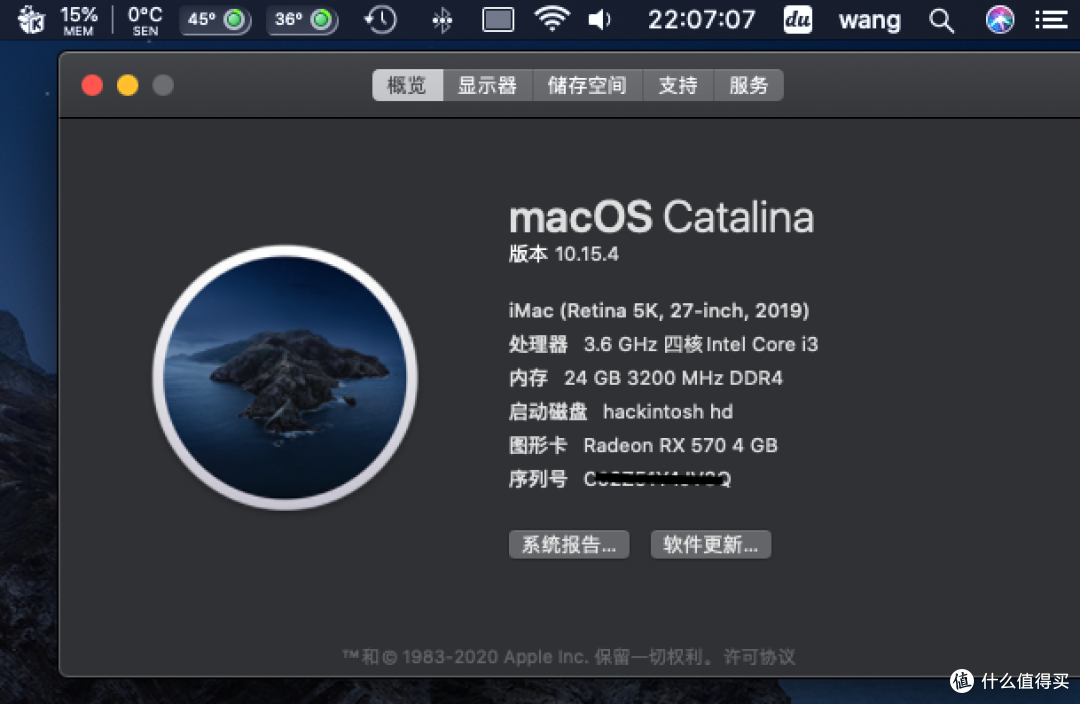Switch to the 支持 tab
Screen dimensions: 1080x704
(x=678, y=85)
